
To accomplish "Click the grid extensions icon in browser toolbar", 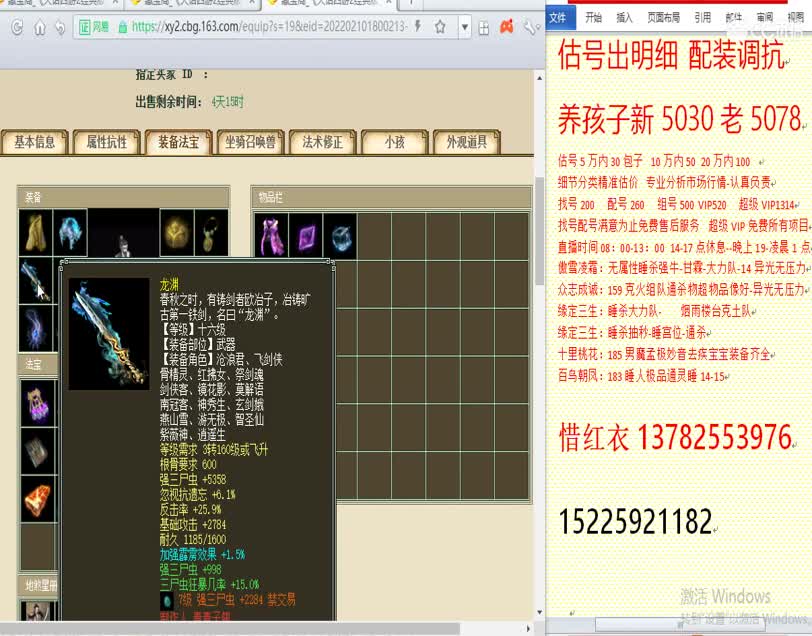I will [484, 27].
